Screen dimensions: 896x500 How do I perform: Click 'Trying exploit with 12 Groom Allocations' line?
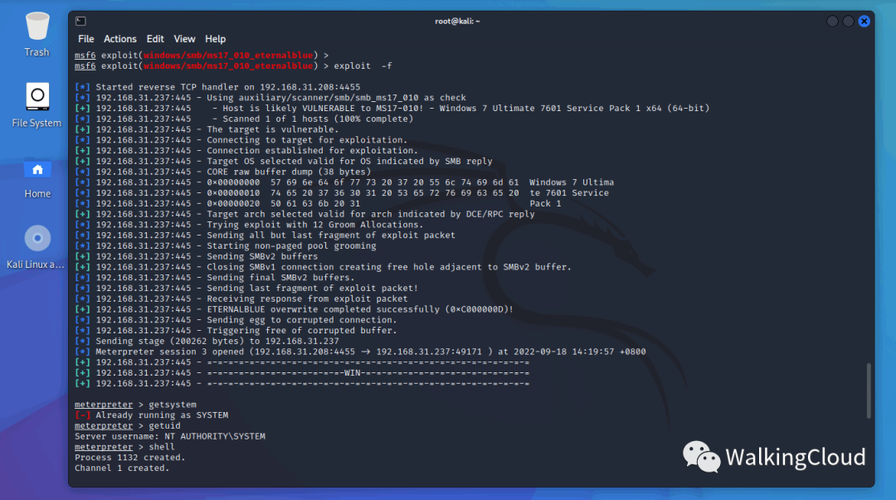(249, 225)
